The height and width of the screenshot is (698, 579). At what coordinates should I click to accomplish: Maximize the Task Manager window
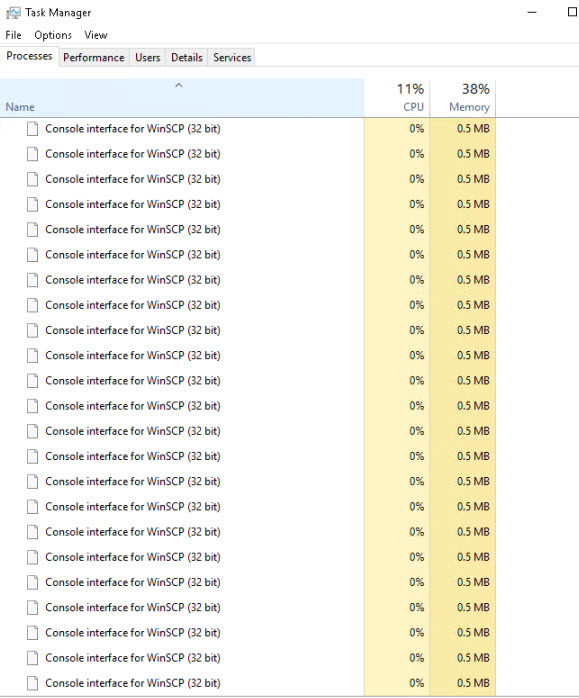point(573,12)
